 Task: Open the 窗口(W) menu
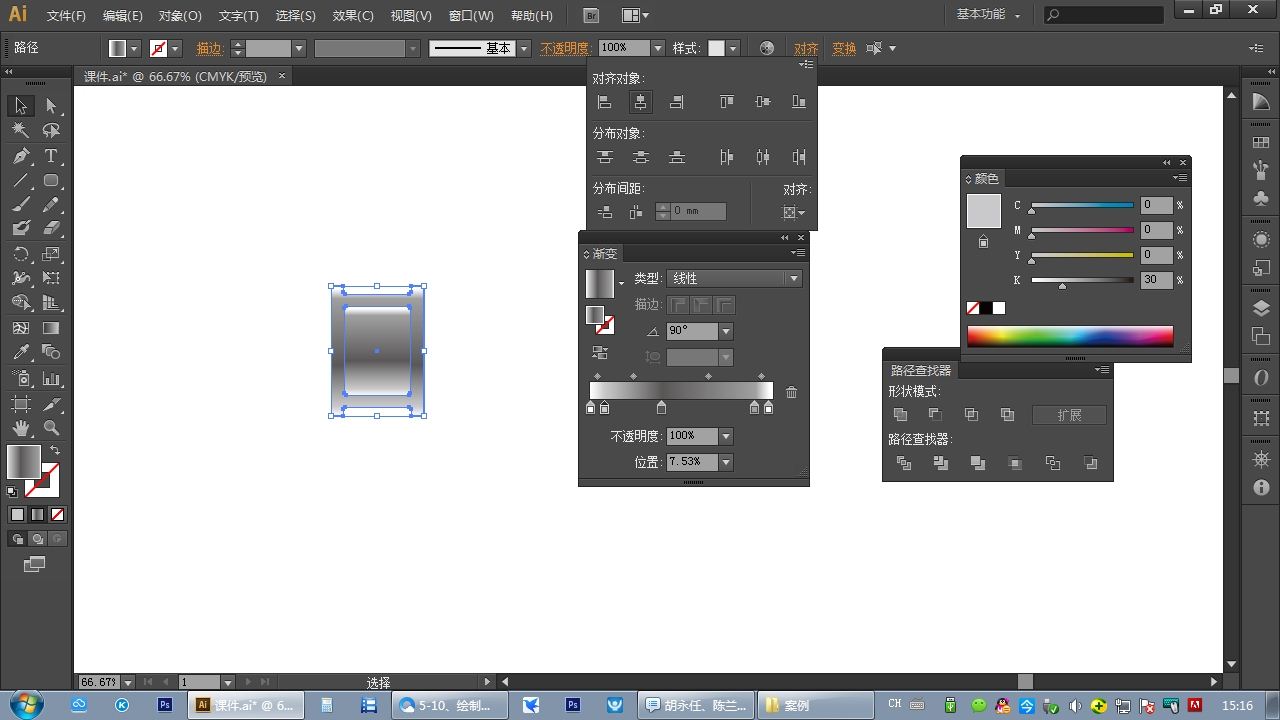coord(471,16)
